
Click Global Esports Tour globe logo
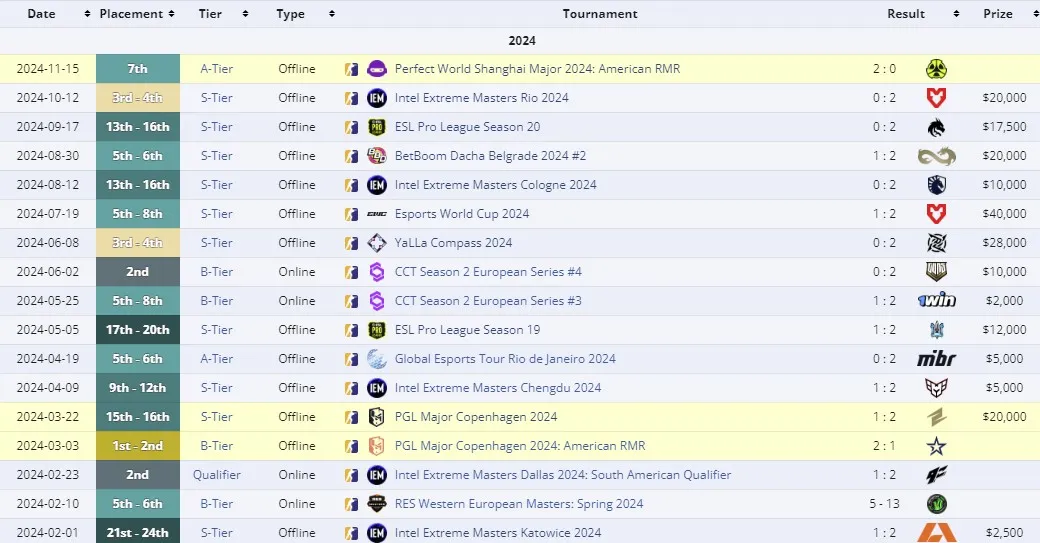click(x=377, y=359)
